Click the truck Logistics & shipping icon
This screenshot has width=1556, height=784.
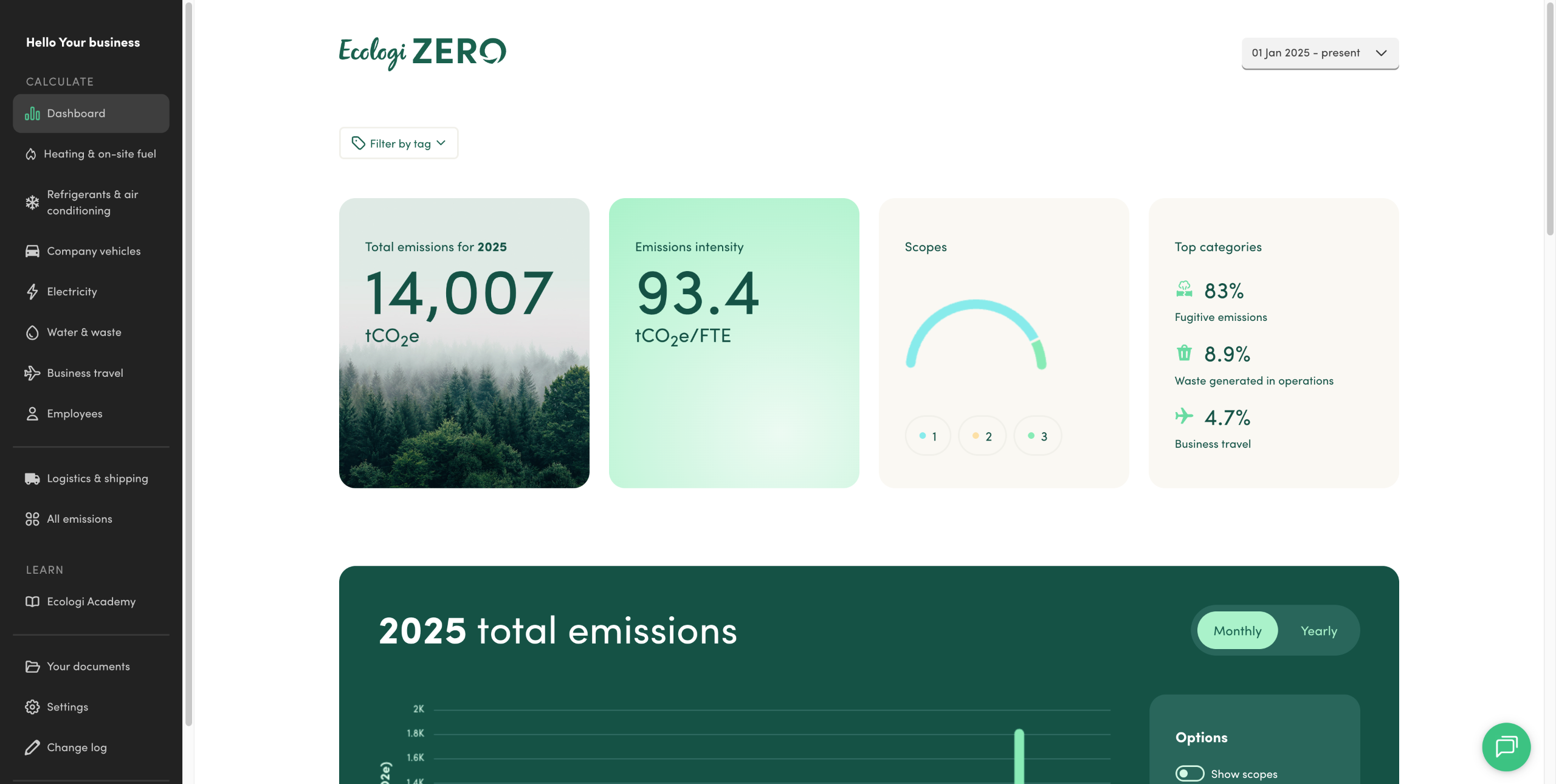pos(32,478)
